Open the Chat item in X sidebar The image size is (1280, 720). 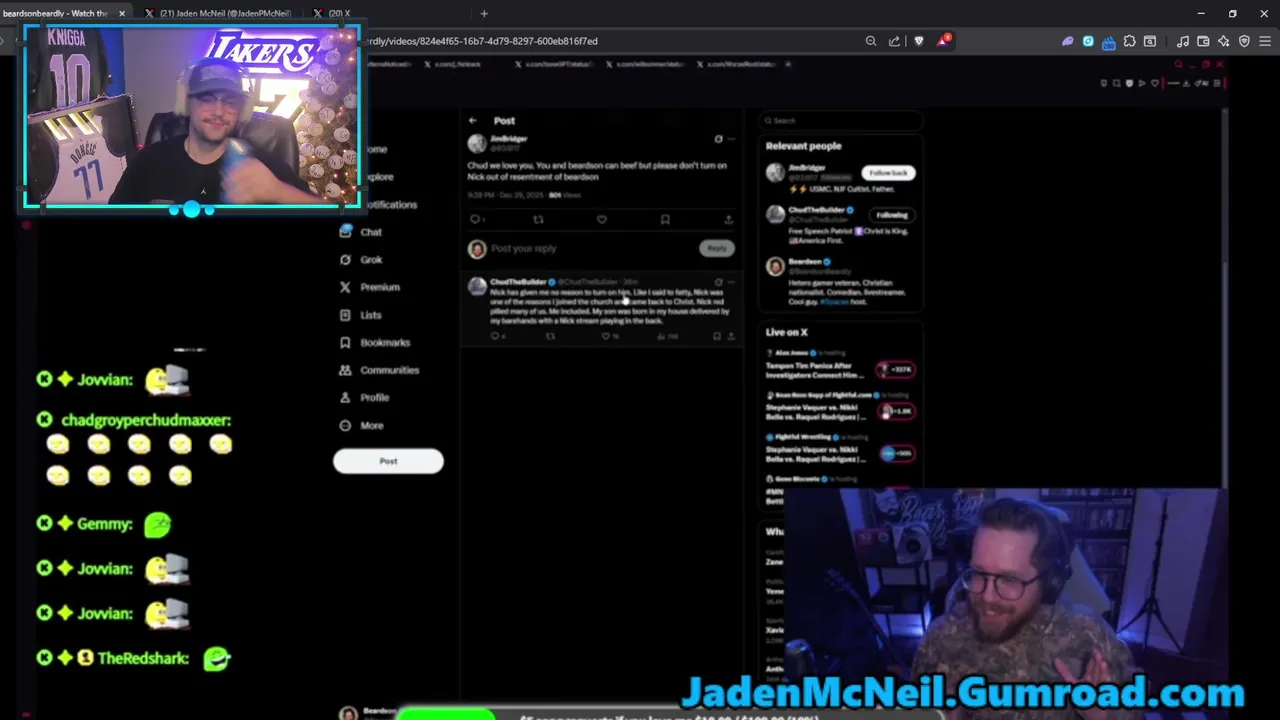361,231
